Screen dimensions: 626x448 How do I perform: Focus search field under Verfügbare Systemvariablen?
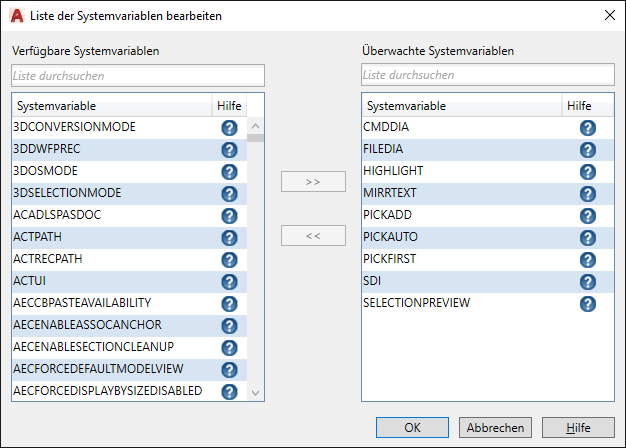pos(138,76)
